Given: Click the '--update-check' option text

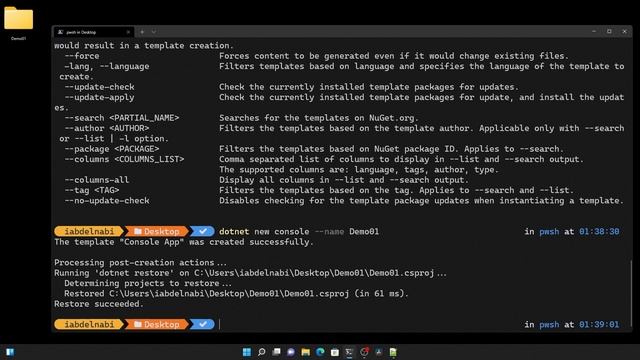Looking at the screenshot, I should pyautogui.click(x=99, y=87).
